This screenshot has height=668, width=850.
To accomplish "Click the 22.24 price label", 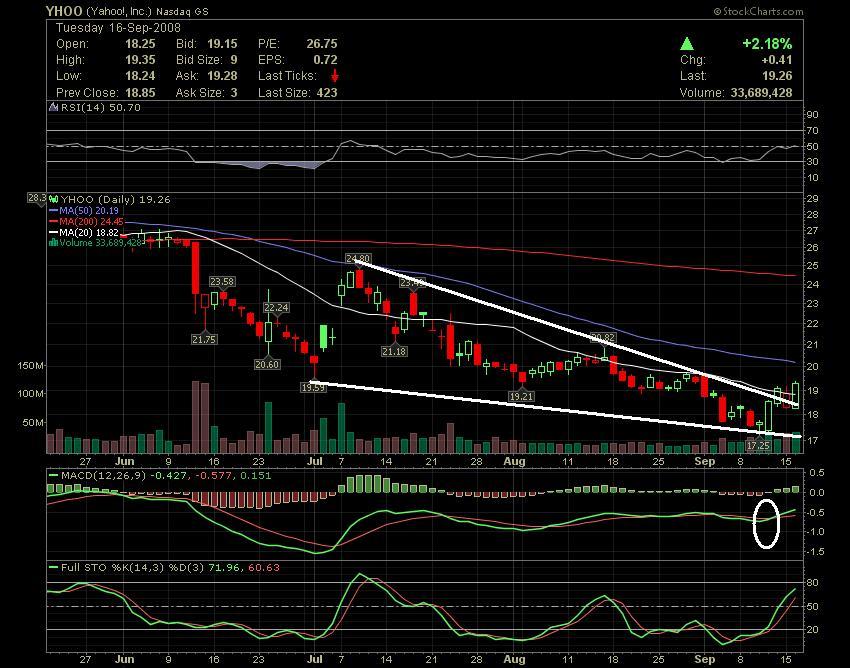I will (276, 307).
